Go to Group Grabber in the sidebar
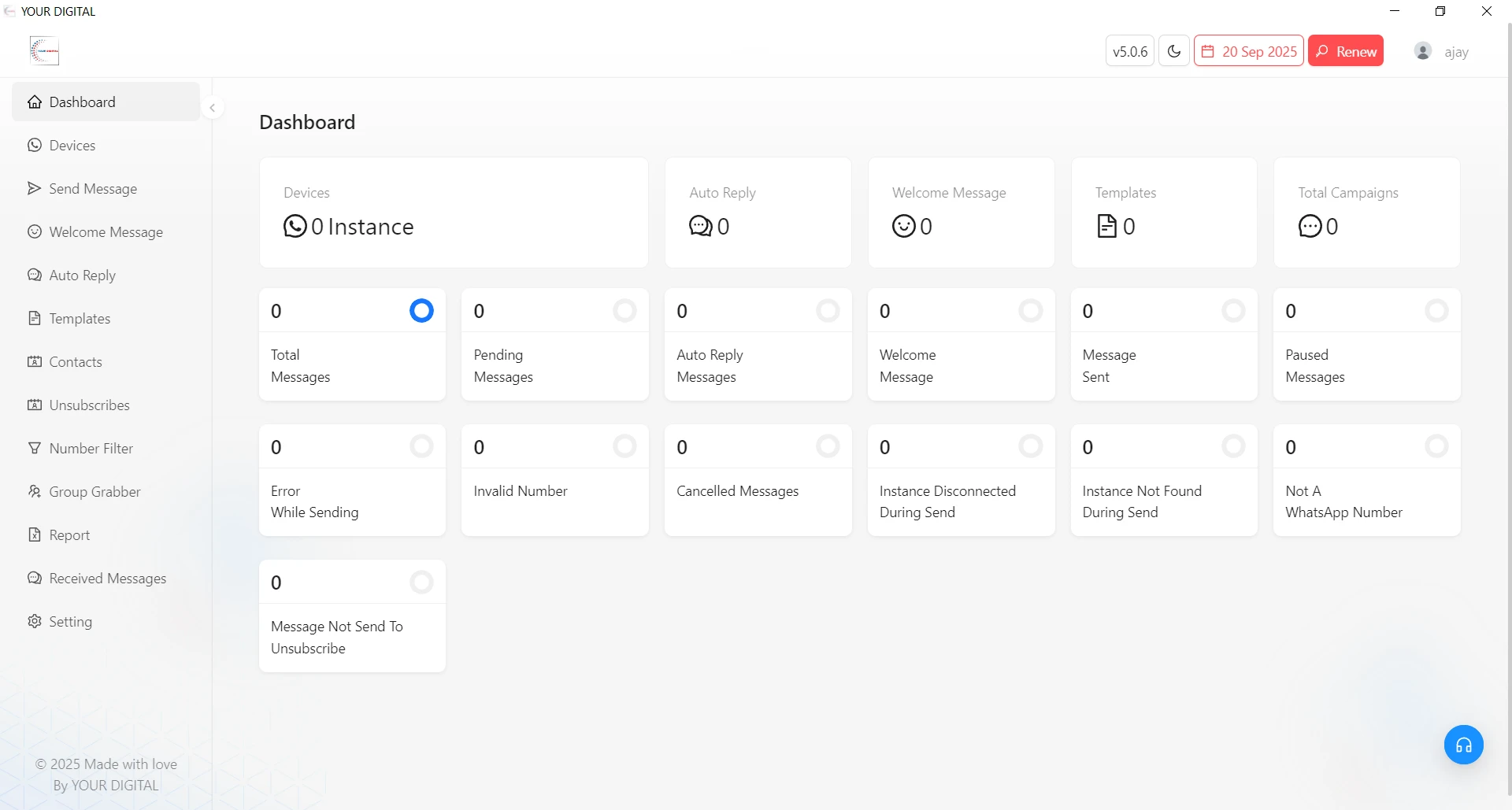The image size is (1512, 810). 94,492
